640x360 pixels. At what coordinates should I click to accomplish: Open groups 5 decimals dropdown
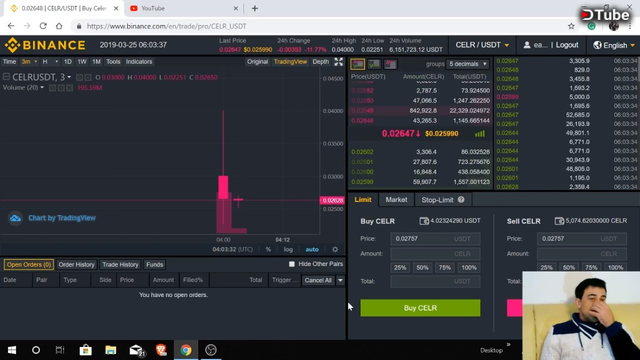468,64
